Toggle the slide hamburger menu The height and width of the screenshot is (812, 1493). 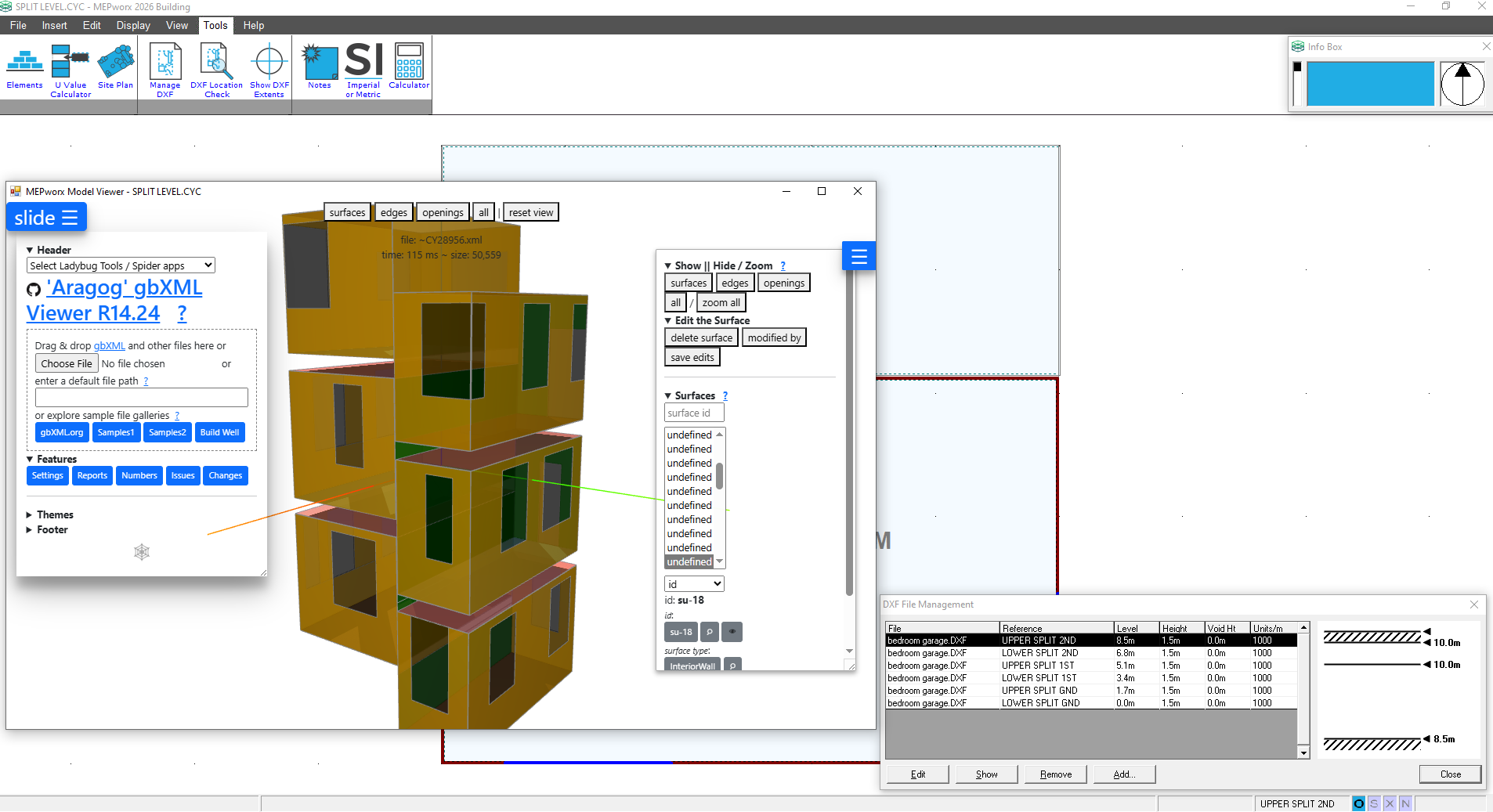46,218
